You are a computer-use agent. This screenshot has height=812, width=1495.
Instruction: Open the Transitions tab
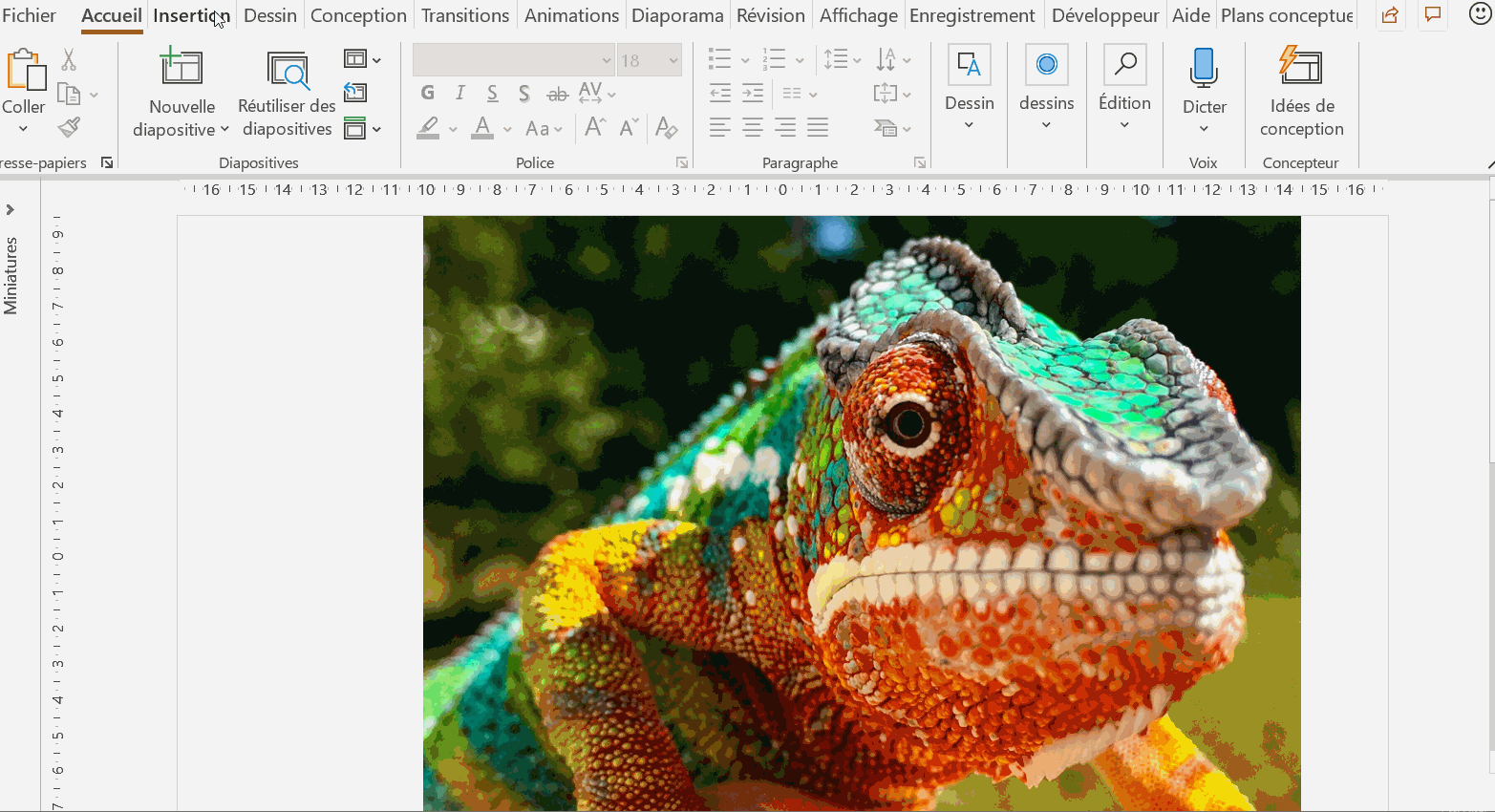pyautogui.click(x=464, y=15)
